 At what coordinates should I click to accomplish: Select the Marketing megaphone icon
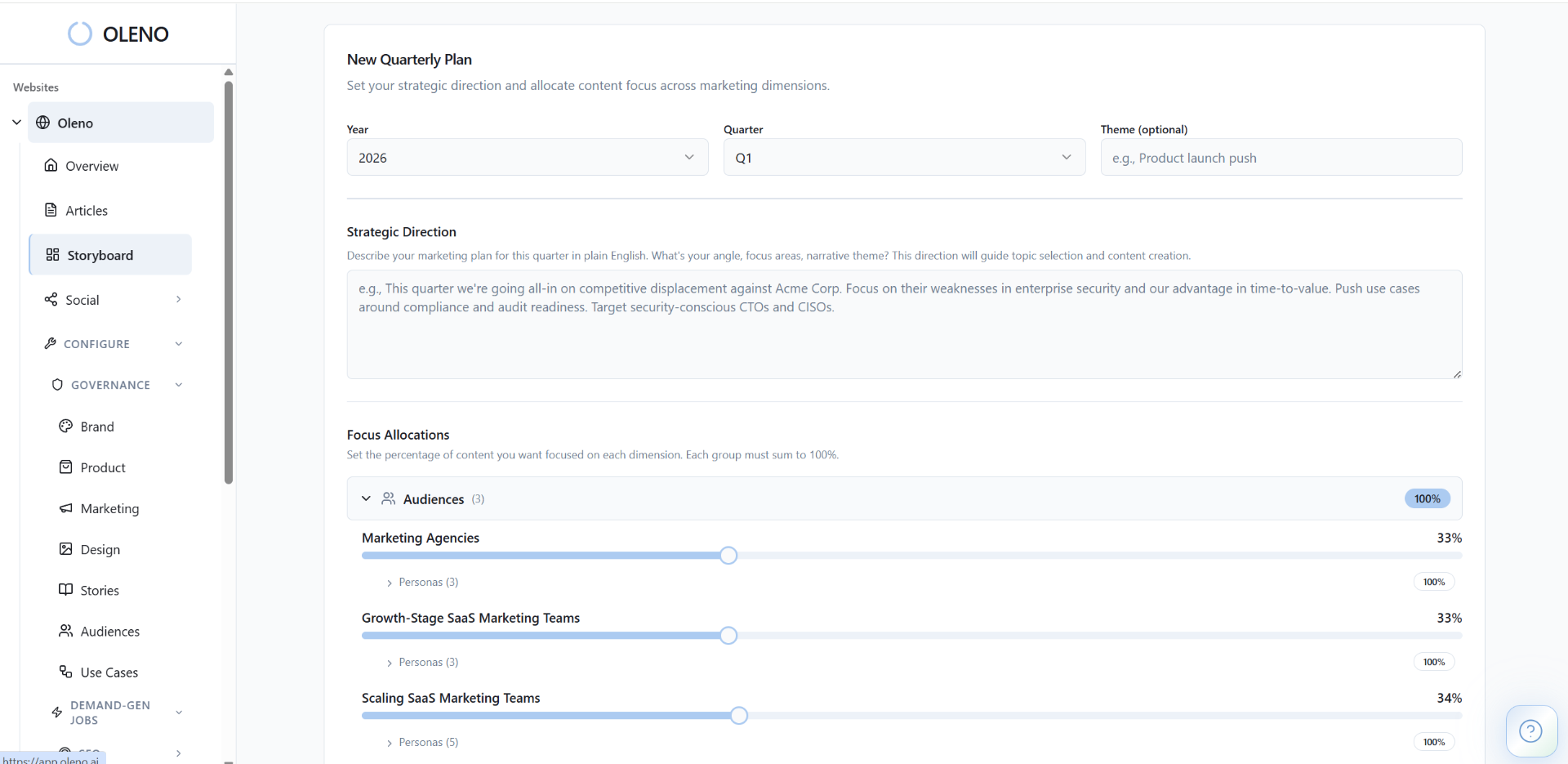(x=66, y=508)
